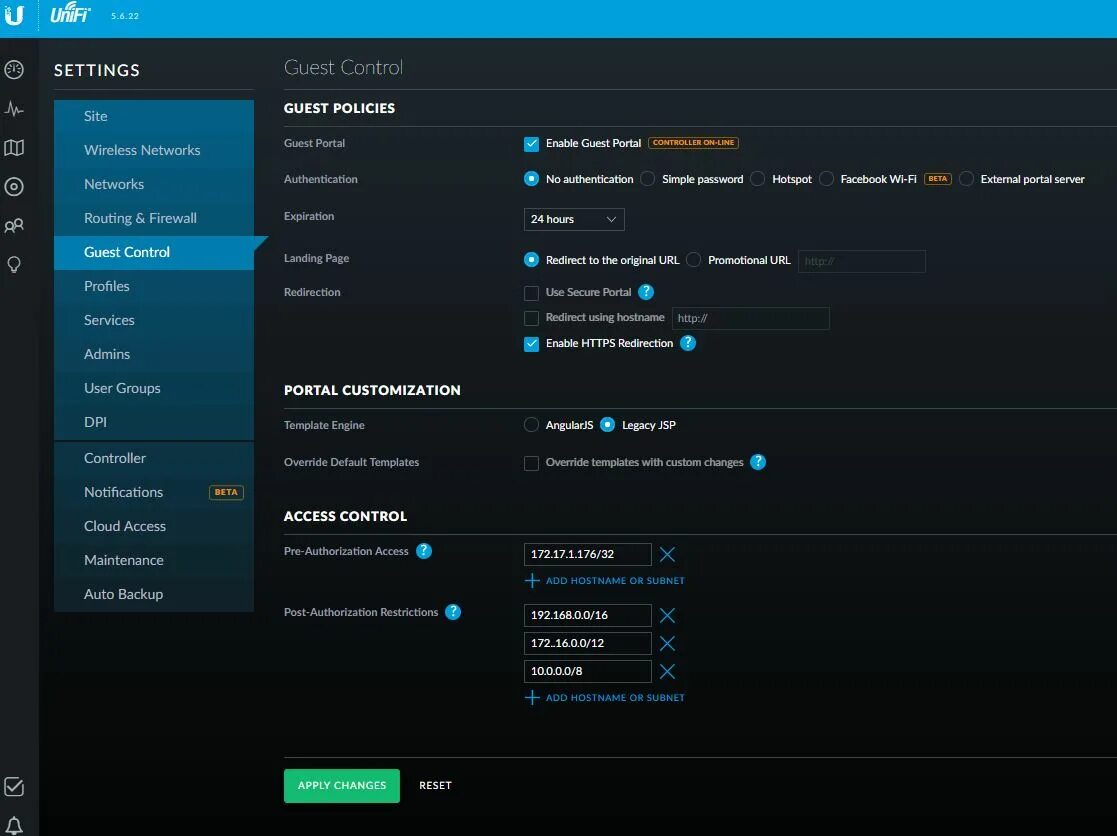Select No authentication option
This screenshot has height=836, width=1117.
pyautogui.click(x=531, y=179)
